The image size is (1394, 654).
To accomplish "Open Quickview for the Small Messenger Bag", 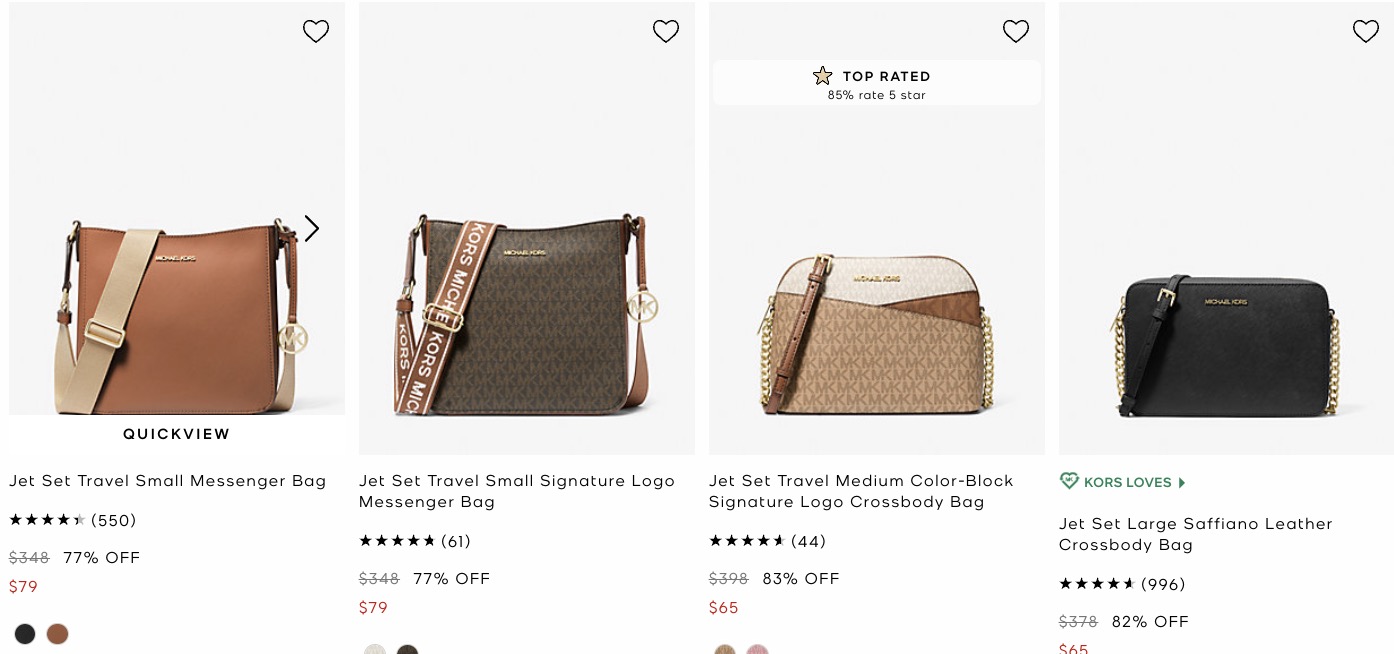I will (177, 434).
